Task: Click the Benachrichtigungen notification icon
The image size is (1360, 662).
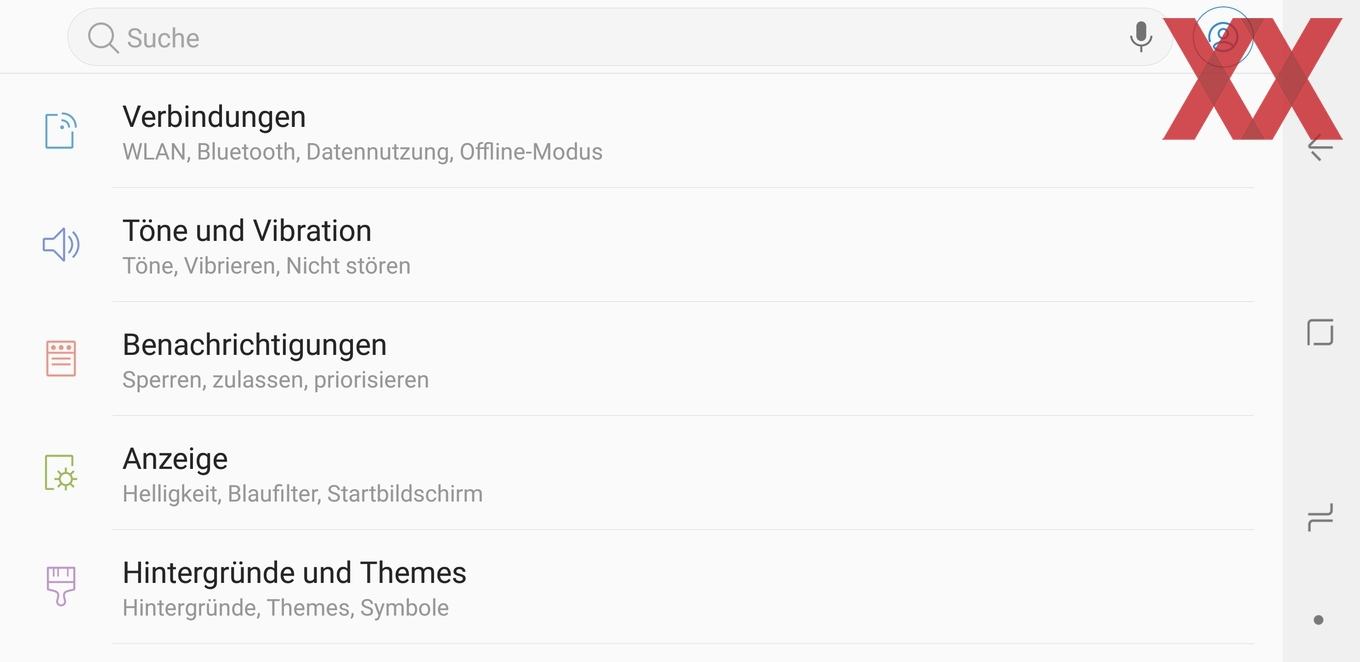Action: [x=61, y=358]
